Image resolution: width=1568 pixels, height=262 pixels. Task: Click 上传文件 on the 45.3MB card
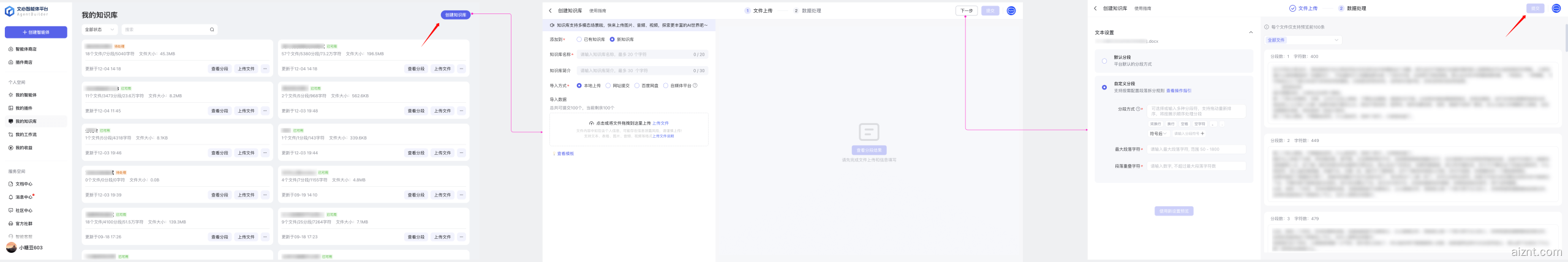coord(246,69)
